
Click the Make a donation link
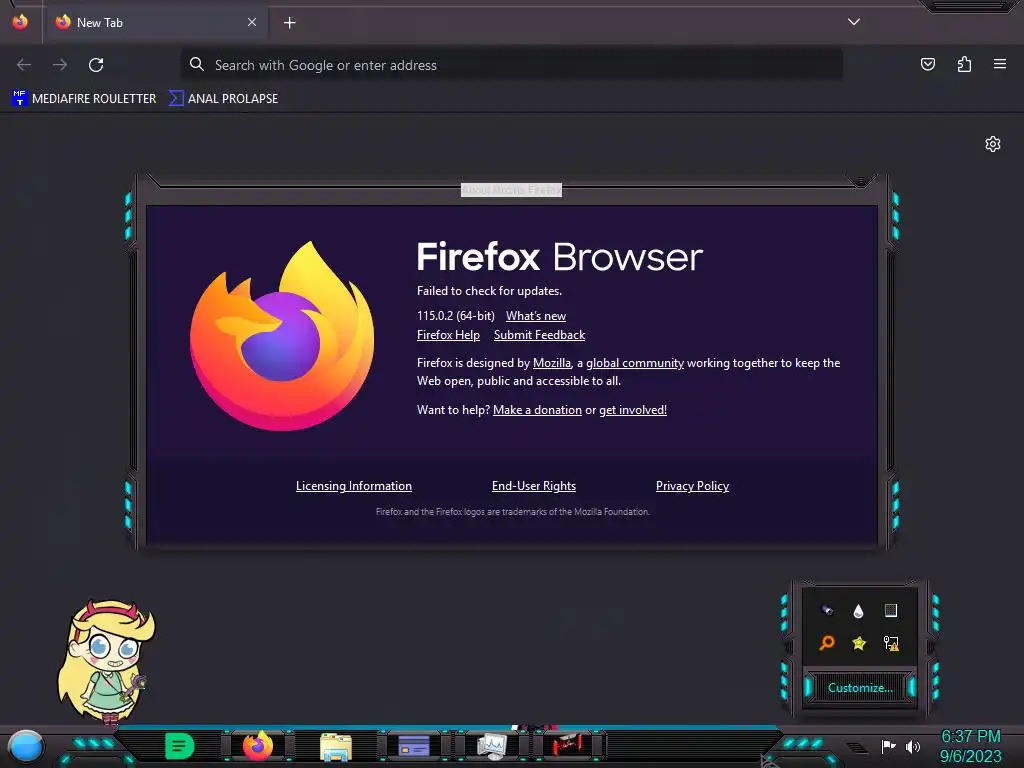[x=537, y=410]
